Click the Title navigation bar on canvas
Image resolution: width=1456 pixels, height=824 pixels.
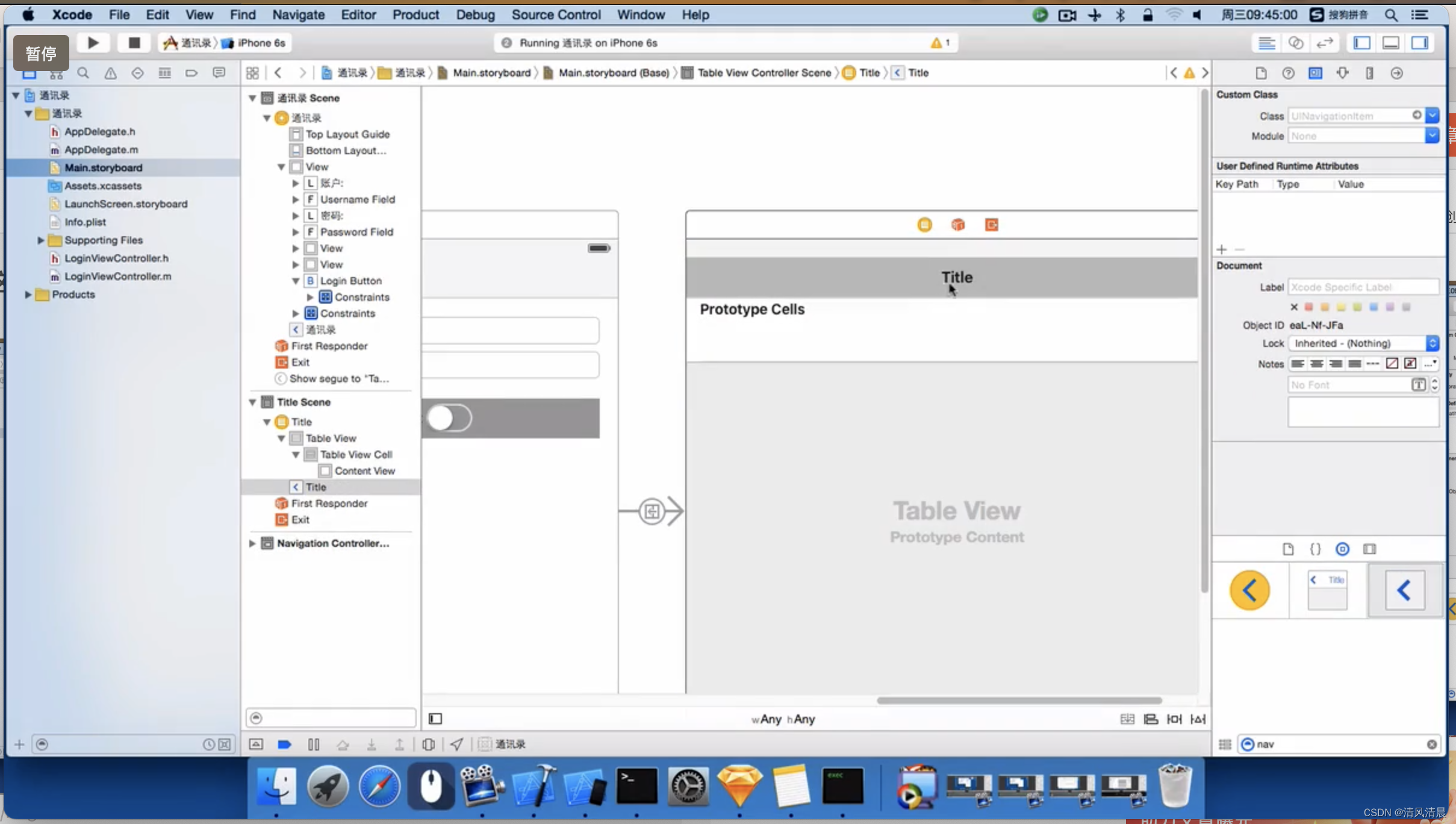(942, 278)
